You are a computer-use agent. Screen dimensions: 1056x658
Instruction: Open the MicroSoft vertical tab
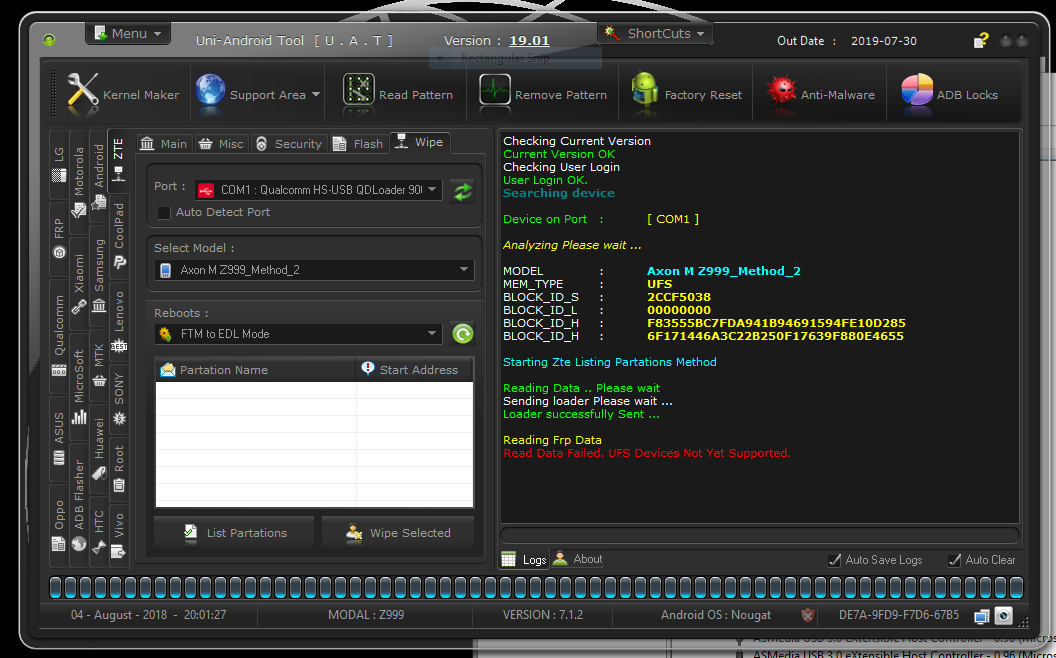79,386
